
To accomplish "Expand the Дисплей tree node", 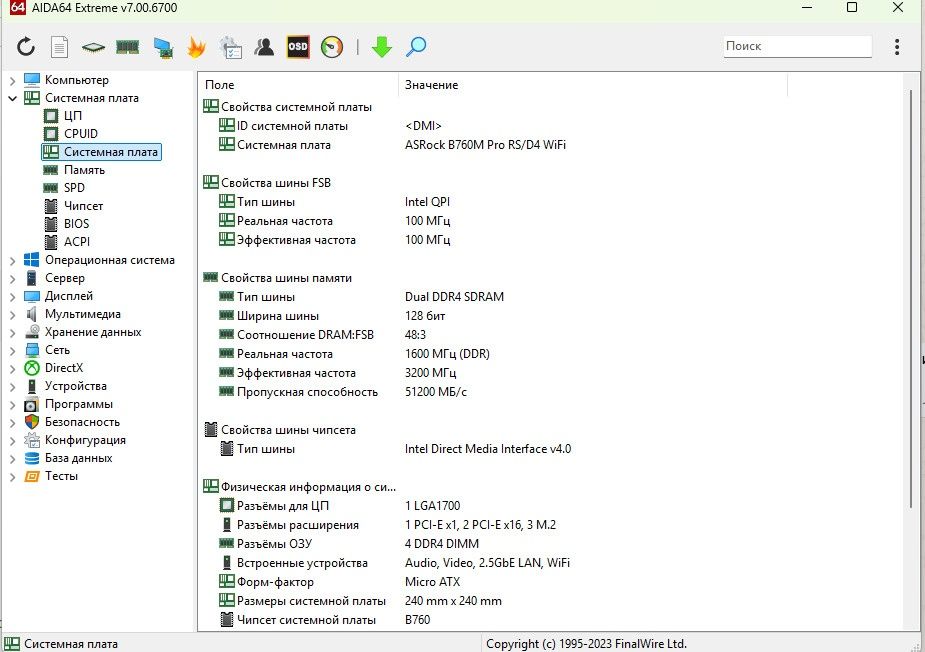I will pos(12,296).
